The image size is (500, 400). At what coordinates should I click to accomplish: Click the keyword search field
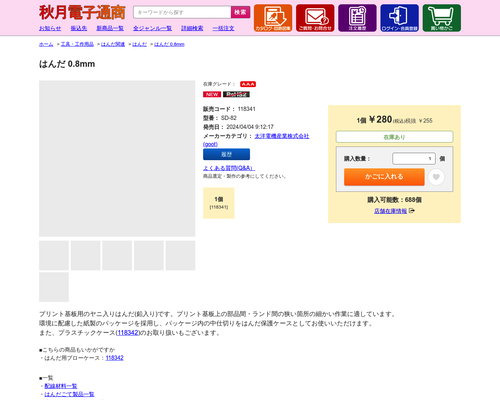coord(182,12)
